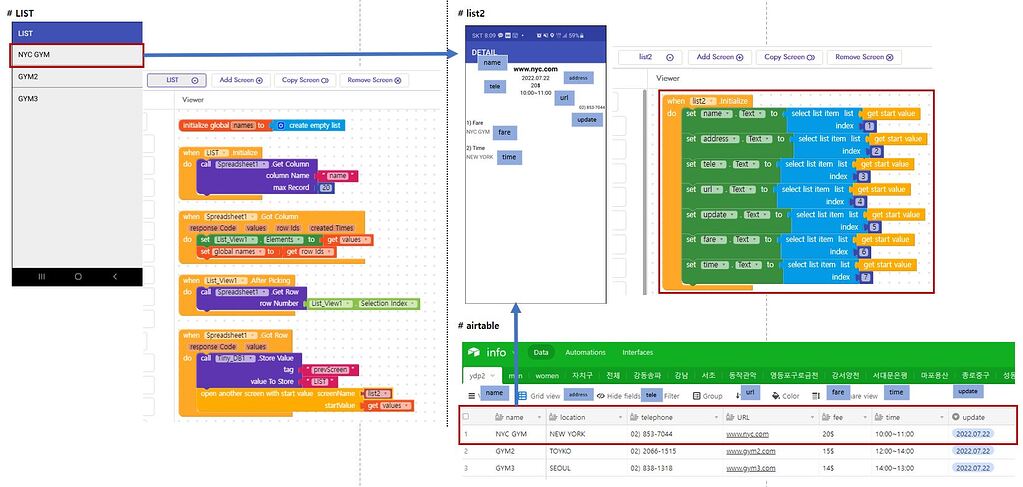This screenshot has width=1023, height=487.
Task: Open the LIST screen selector dropdown
Action: (x=177, y=80)
